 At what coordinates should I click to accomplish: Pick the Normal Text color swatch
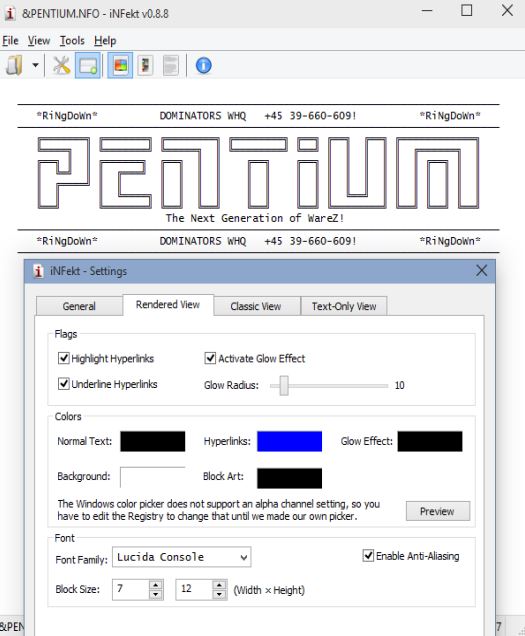pos(153,441)
